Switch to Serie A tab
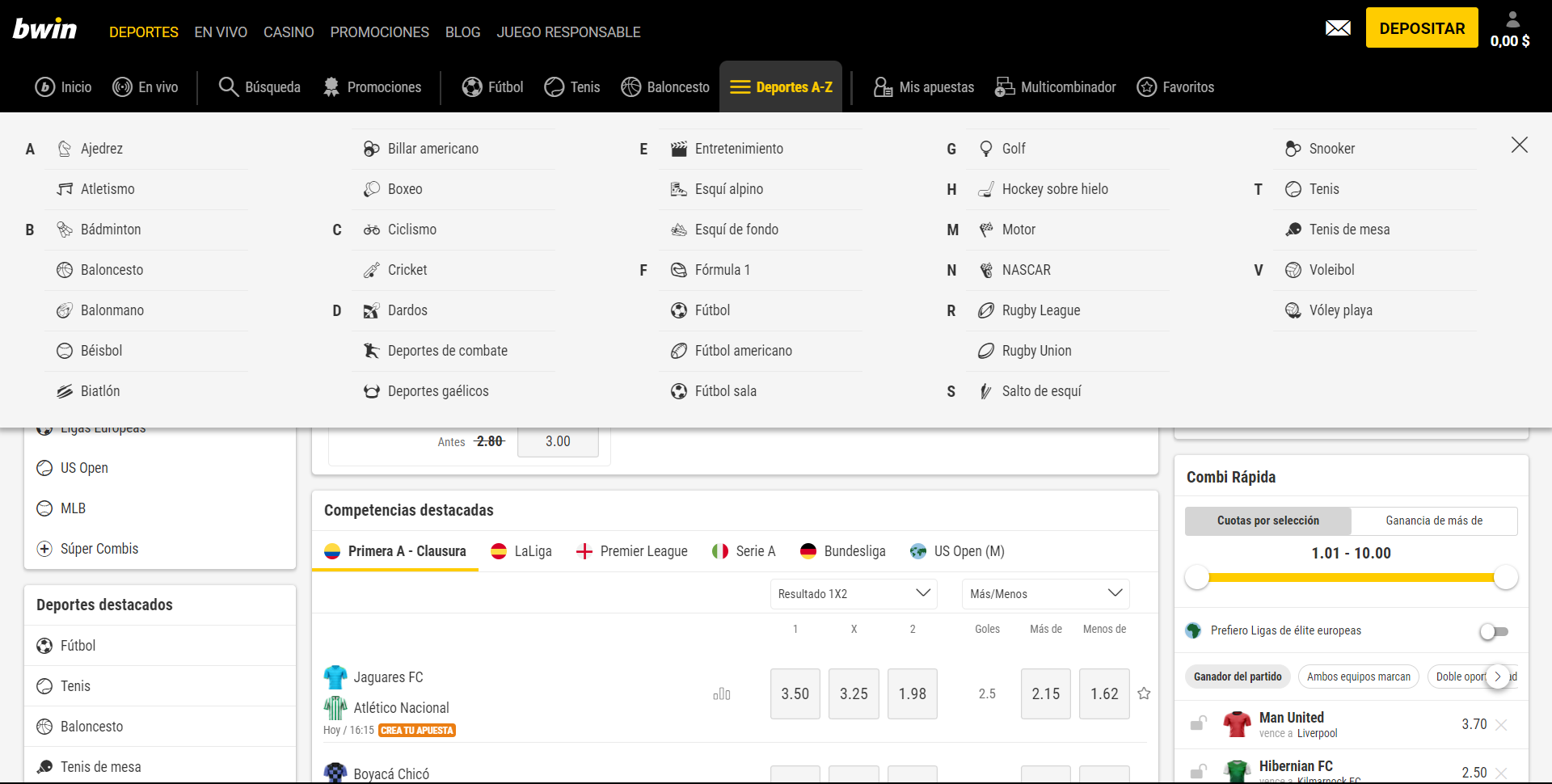 (x=744, y=551)
